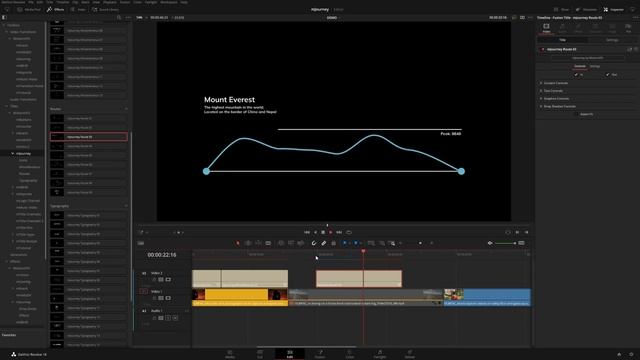Open the Mixer panel

(x=562, y=9)
